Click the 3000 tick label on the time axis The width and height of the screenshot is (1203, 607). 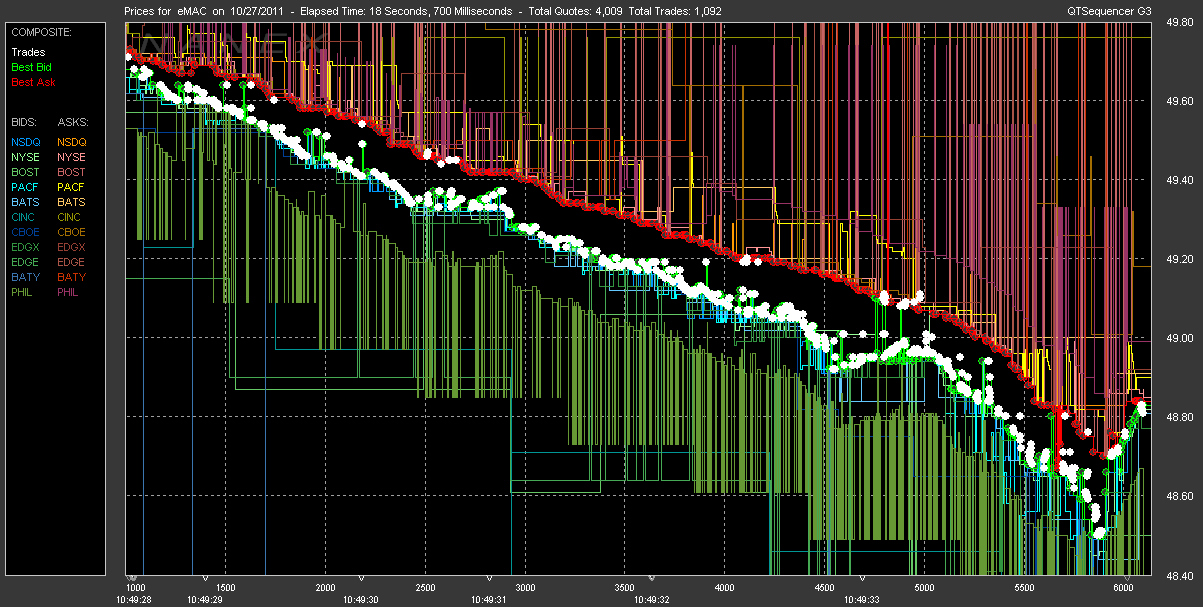tap(525, 587)
